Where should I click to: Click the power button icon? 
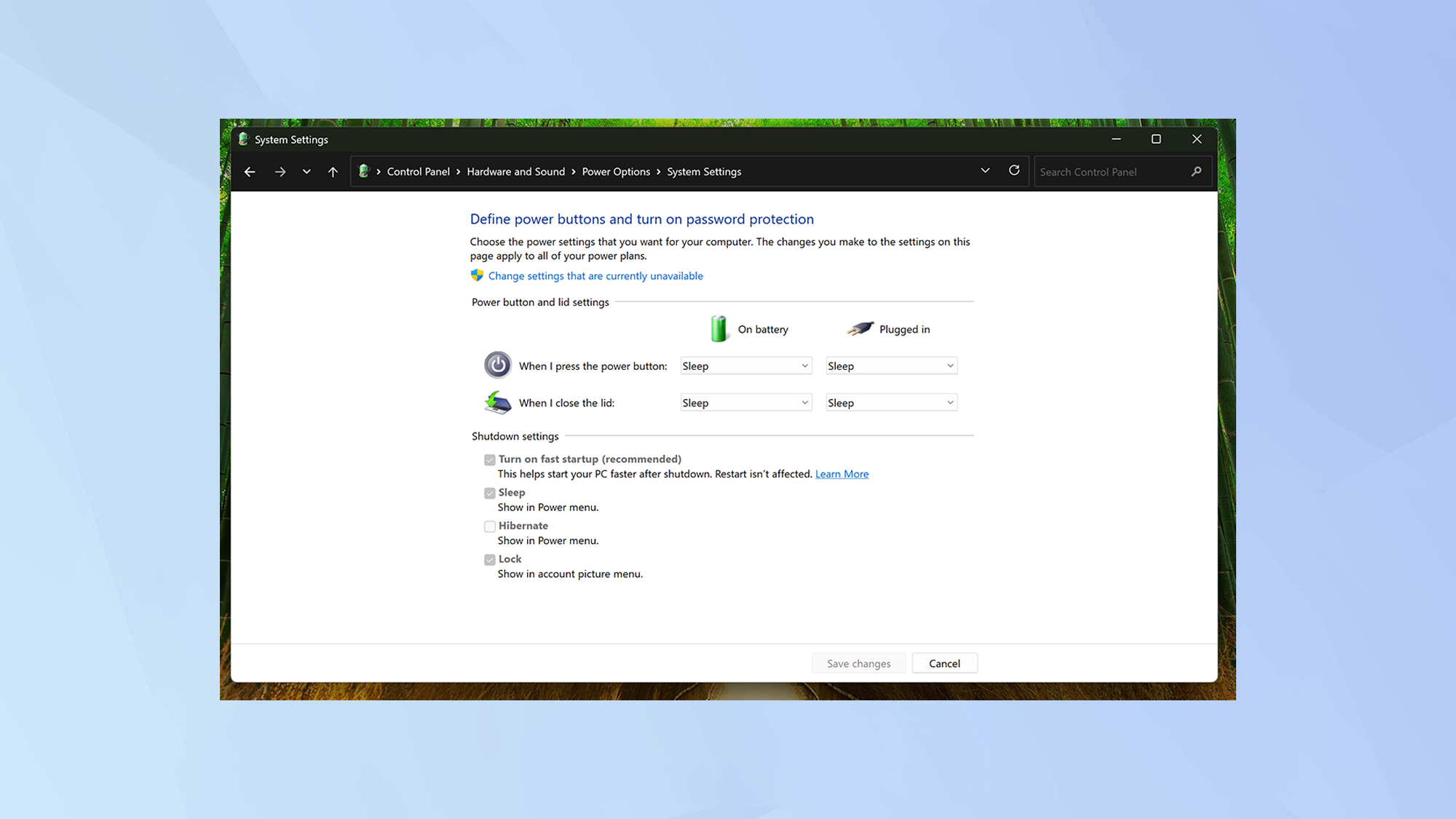498,365
